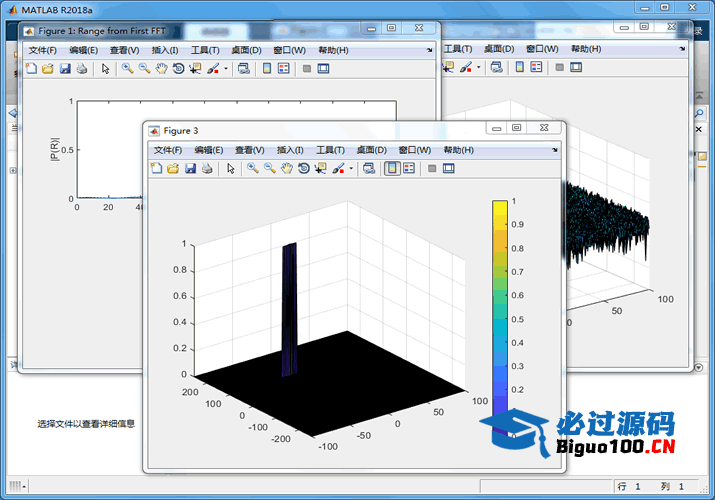Image resolution: width=715 pixels, height=500 pixels.
Task: Click New Figure icon in Figure 3 toolbar
Action: (x=156, y=169)
